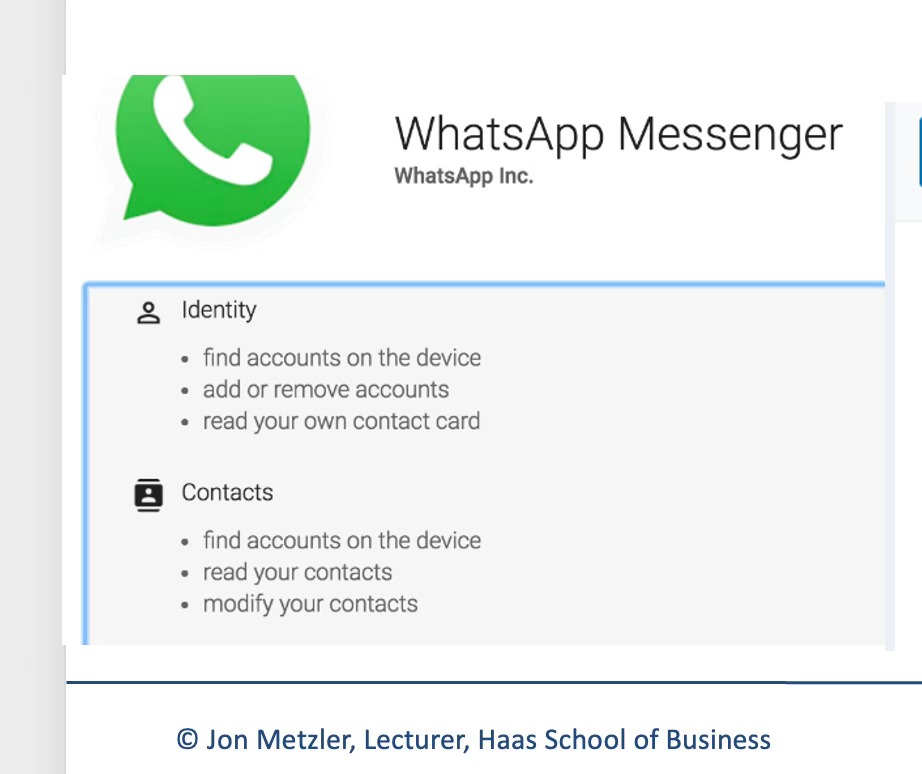Click the blue-bordered permissions panel's left edge
Image resolution: width=922 pixels, height=774 pixels.
86,465
